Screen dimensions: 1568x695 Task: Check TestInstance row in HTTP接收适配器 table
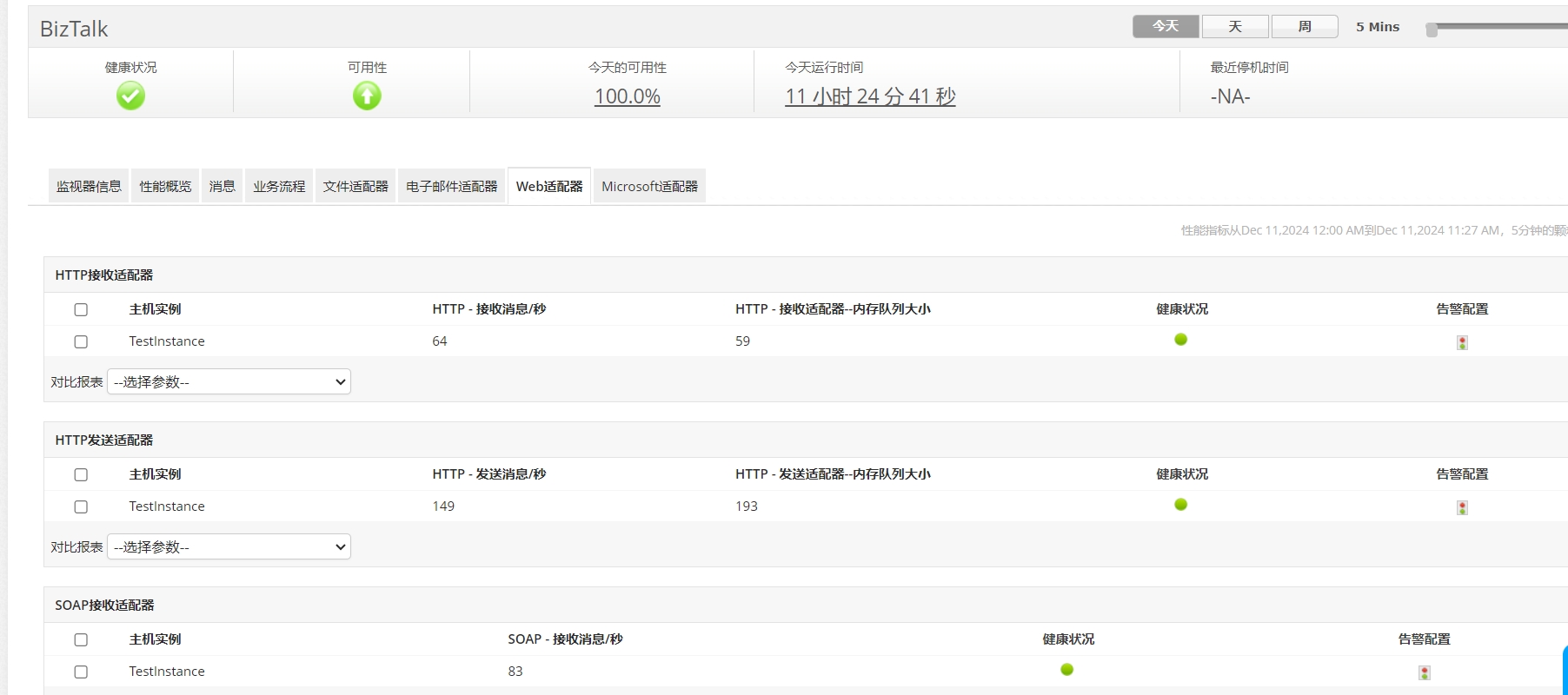point(81,341)
